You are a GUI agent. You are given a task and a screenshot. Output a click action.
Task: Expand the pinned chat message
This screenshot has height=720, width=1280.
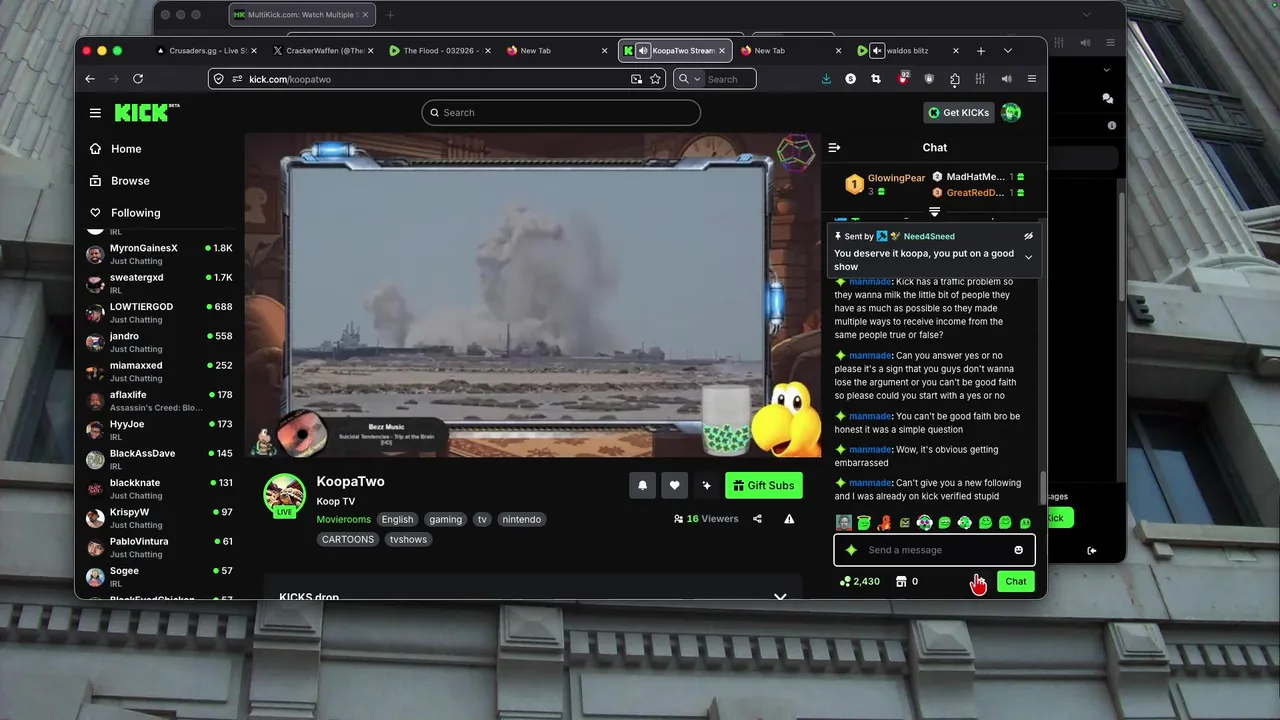coord(1028,257)
